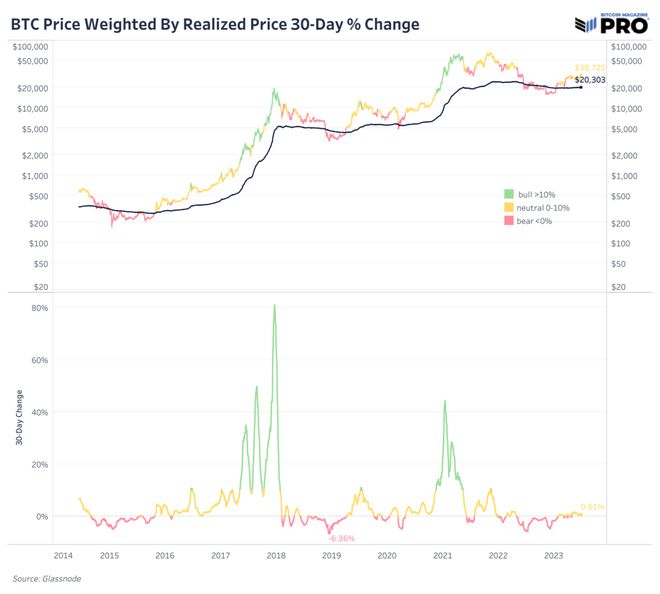
Task: Click the green bull >10% legend swatch
Action: click(x=510, y=193)
